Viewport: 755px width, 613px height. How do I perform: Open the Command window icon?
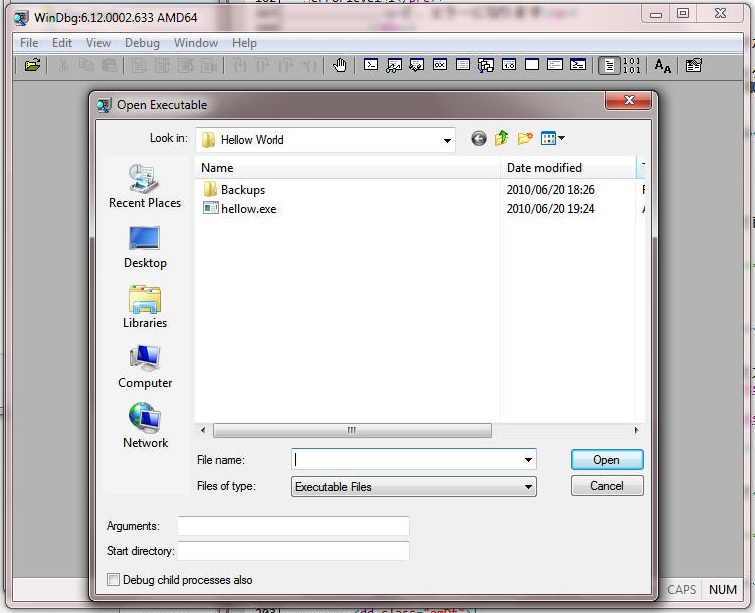[x=370, y=65]
